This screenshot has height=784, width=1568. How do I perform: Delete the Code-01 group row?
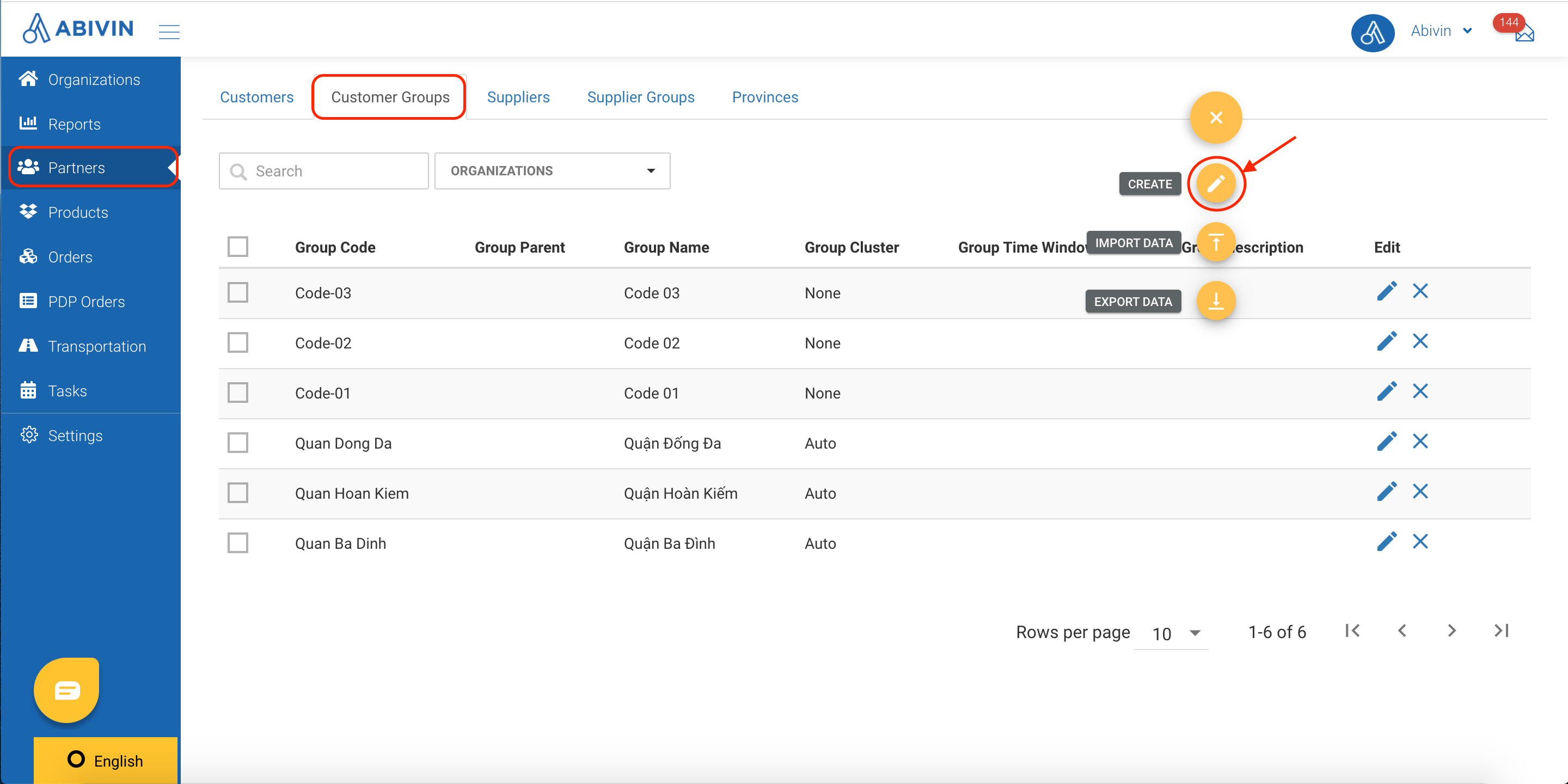click(1420, 391)
